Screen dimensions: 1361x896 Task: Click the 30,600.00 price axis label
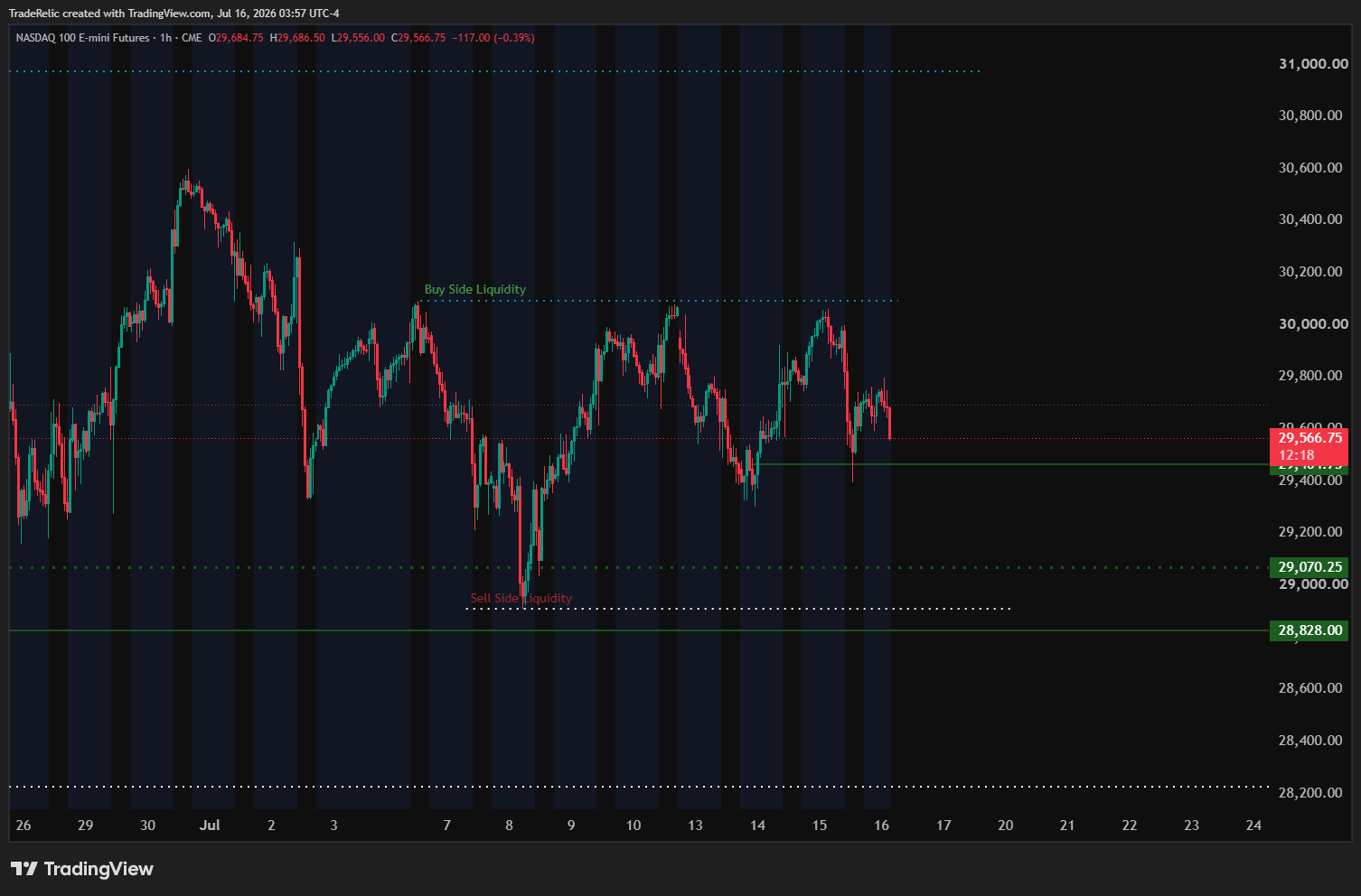pyautogui.click(x=1310, y=168)
